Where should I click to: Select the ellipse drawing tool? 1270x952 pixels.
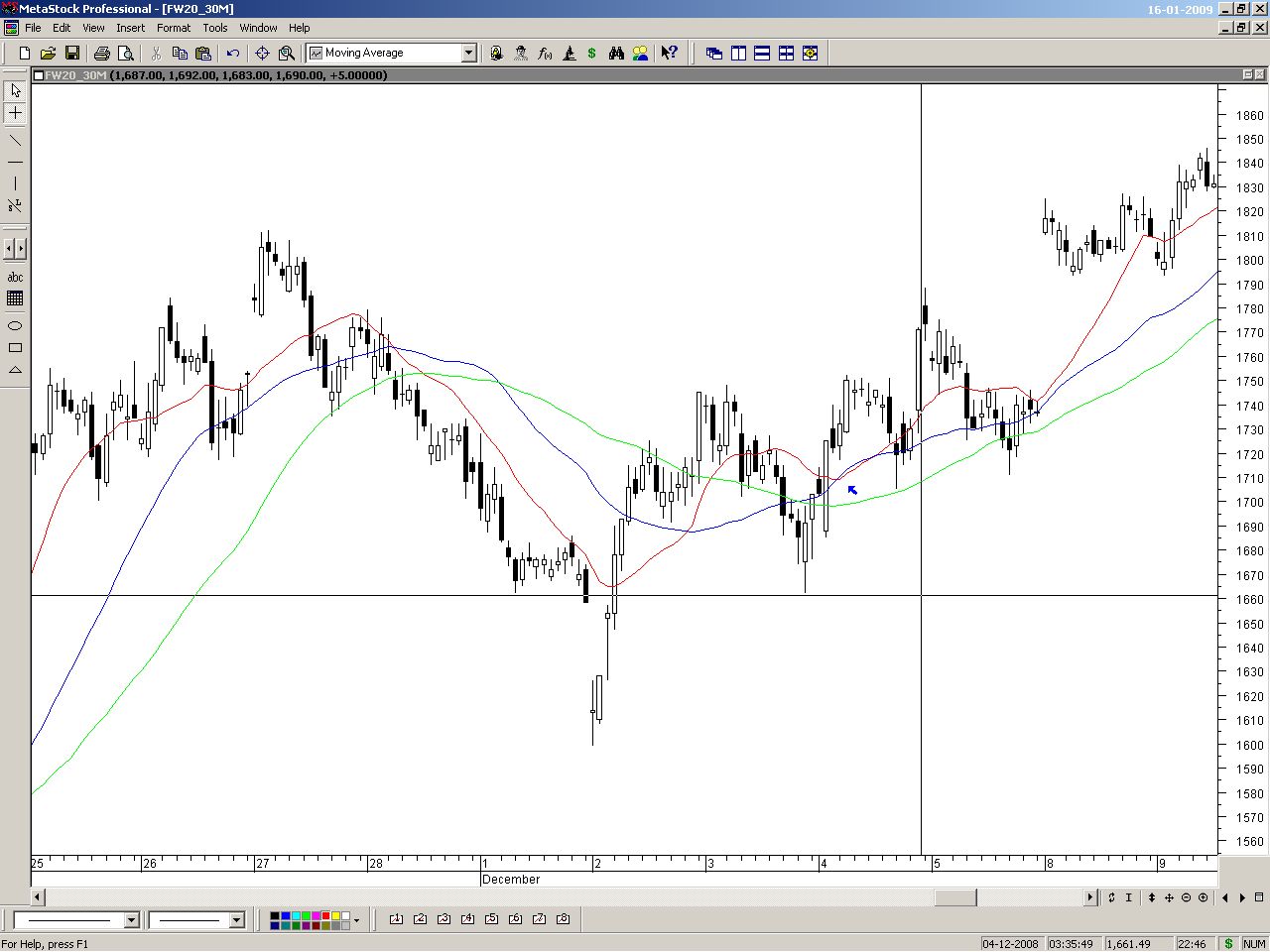(x=15, y=325)
